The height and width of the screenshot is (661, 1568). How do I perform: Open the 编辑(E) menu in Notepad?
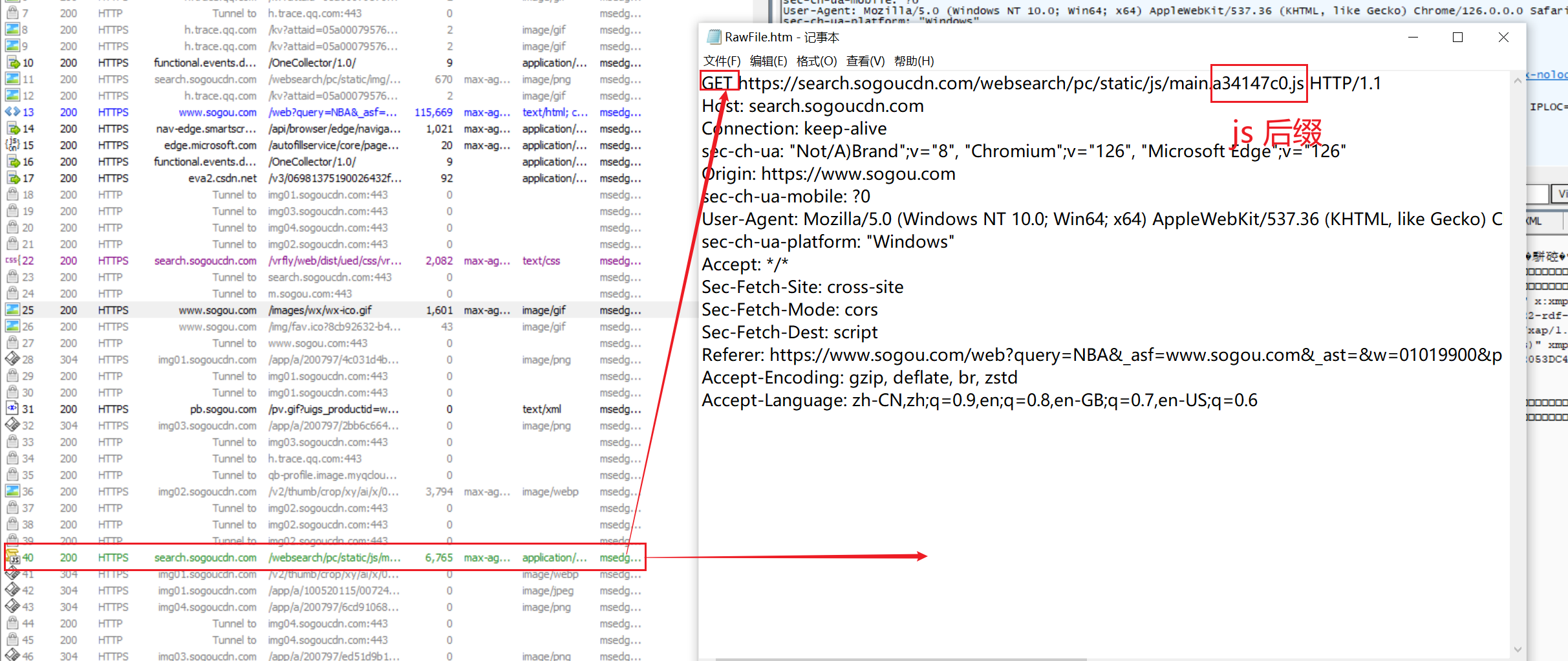click(x=768, y=61)
